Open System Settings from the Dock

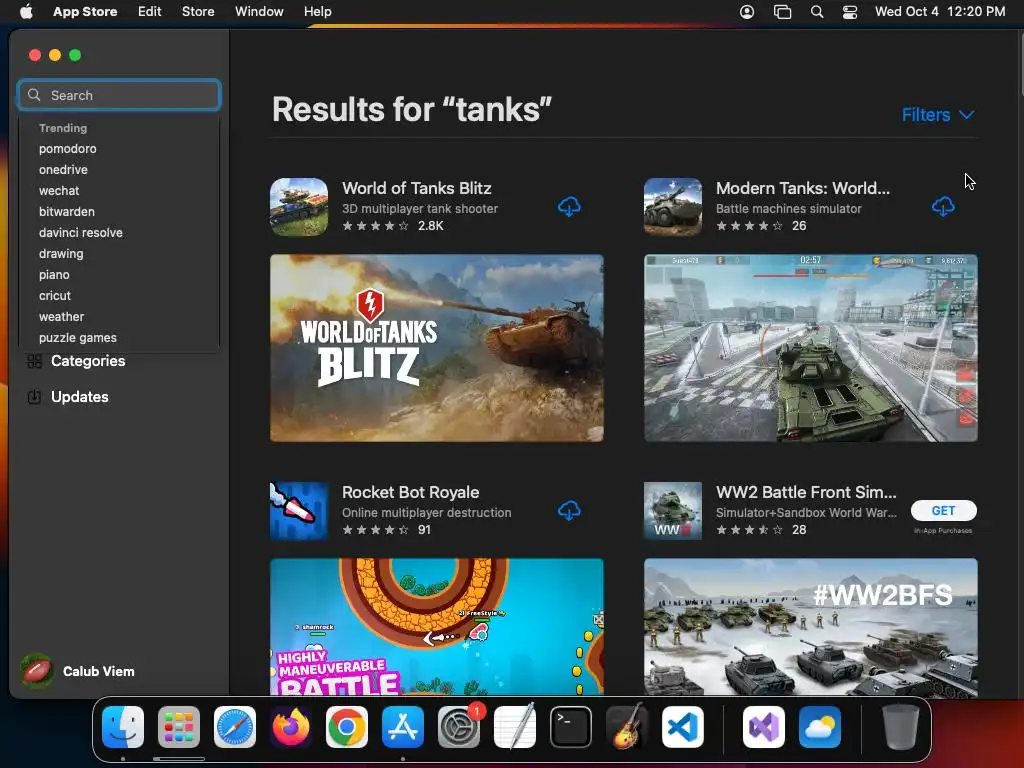click(x=459, y=727)
